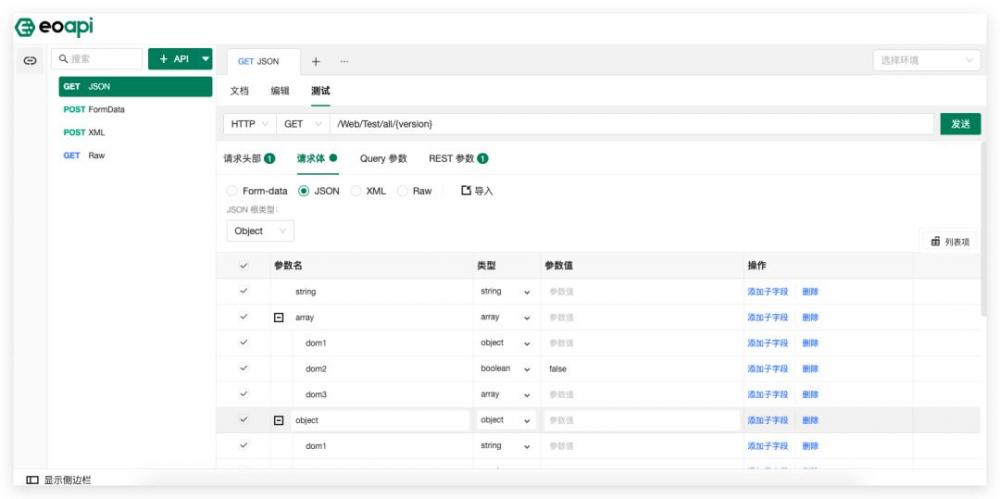
Task: Open the JSON root type Object dropdown
Action: click(x=260, y=231)
